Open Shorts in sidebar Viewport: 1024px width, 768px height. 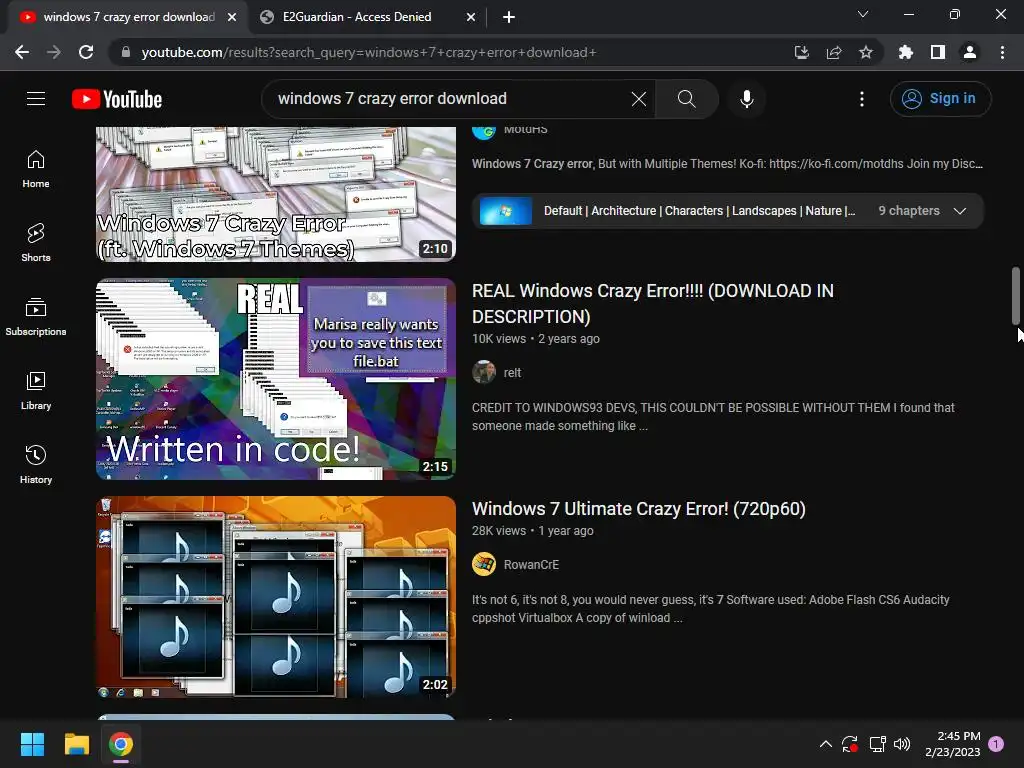coord(36,243)
